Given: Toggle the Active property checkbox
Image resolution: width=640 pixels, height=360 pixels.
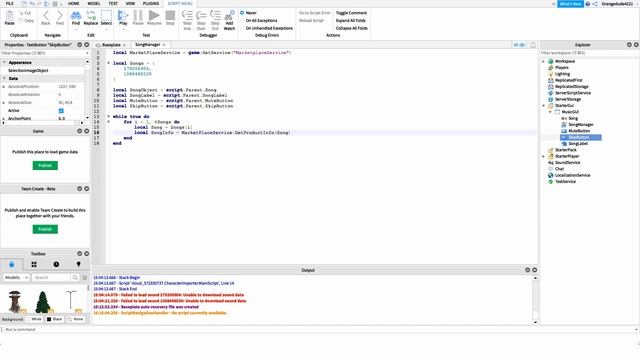Looking at the screenshot, I should 61,111.
